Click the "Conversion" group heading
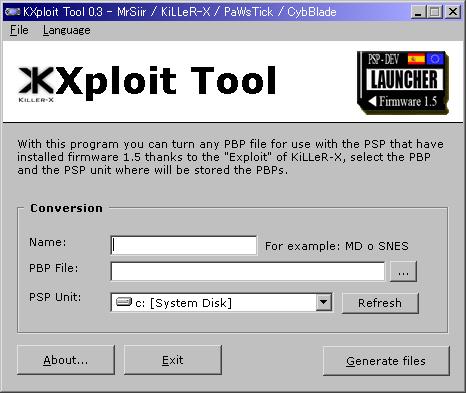This screenshot has width=466, height=393. (x=66, y=208)
